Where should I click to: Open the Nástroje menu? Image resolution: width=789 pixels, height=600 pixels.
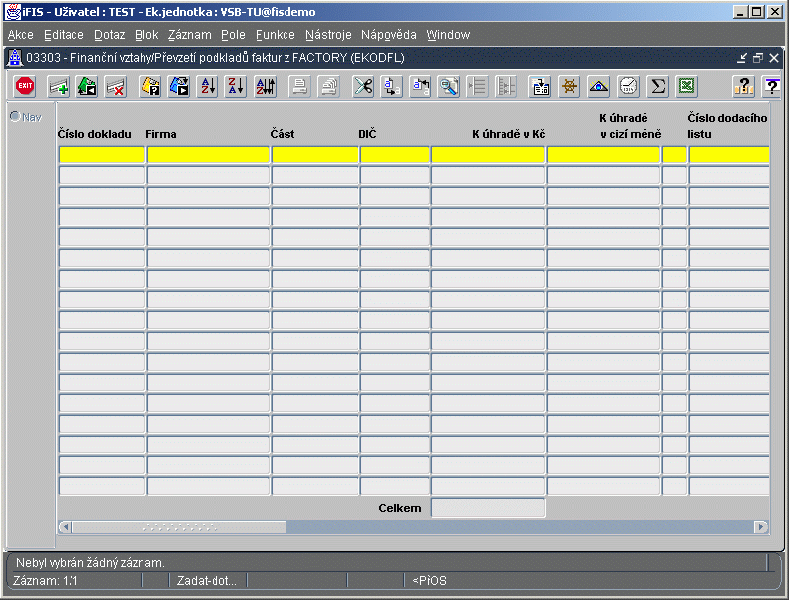(328, 35)
